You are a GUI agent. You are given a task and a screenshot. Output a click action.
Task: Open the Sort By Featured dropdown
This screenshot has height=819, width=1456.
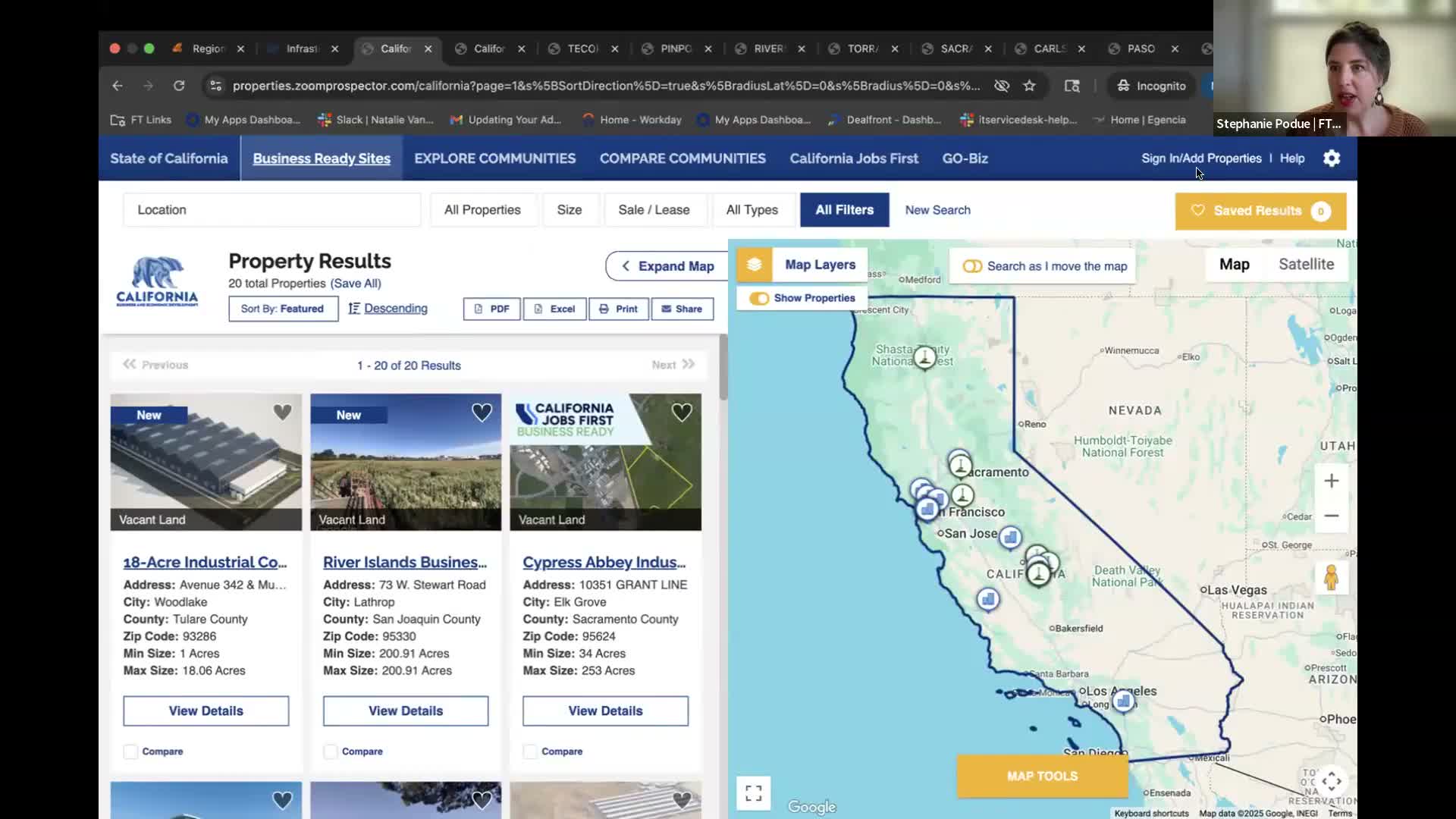(x=283, y=309)
